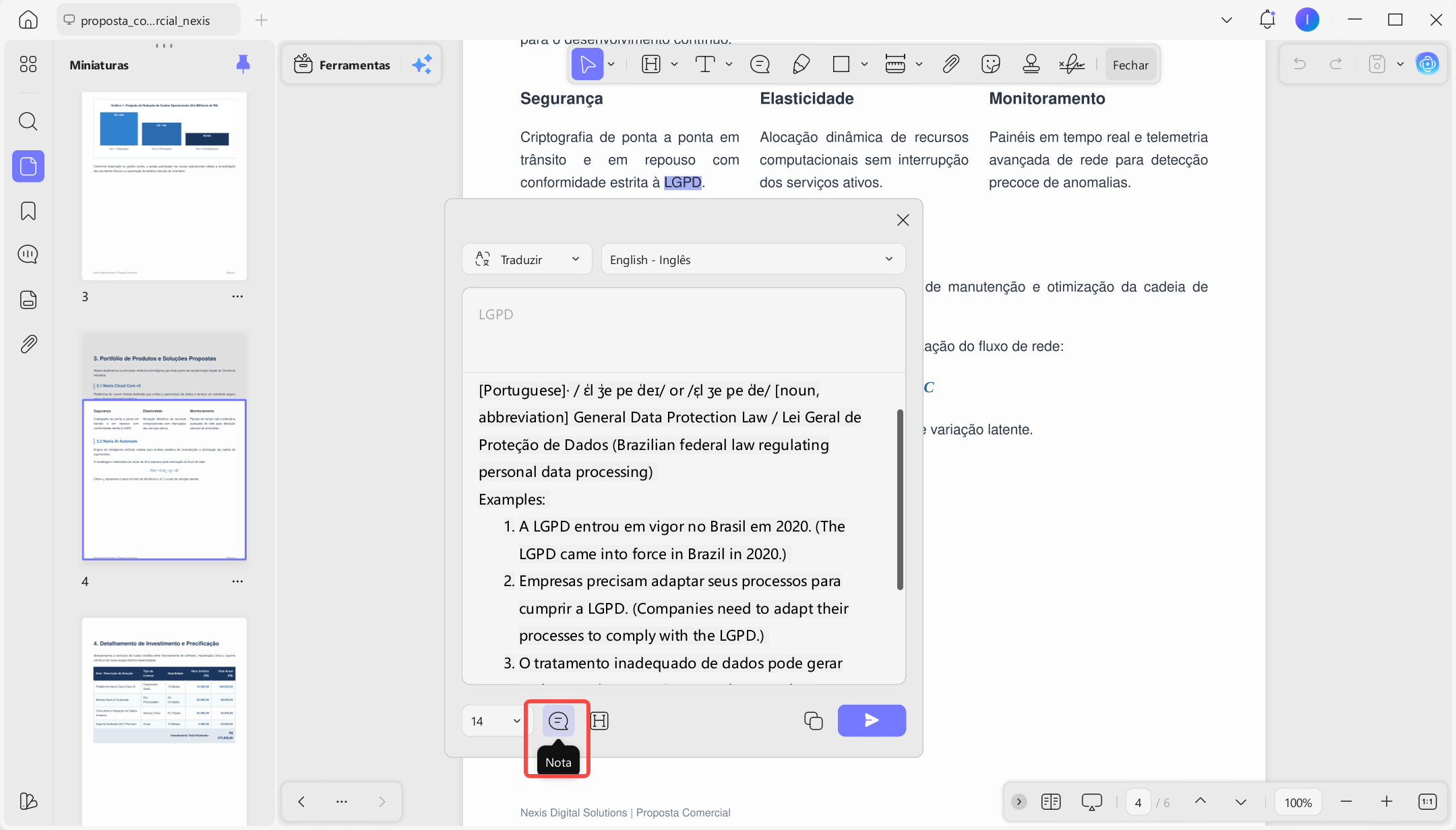
Task: Select the measurement ruler tool
Action: coord(895,65)
